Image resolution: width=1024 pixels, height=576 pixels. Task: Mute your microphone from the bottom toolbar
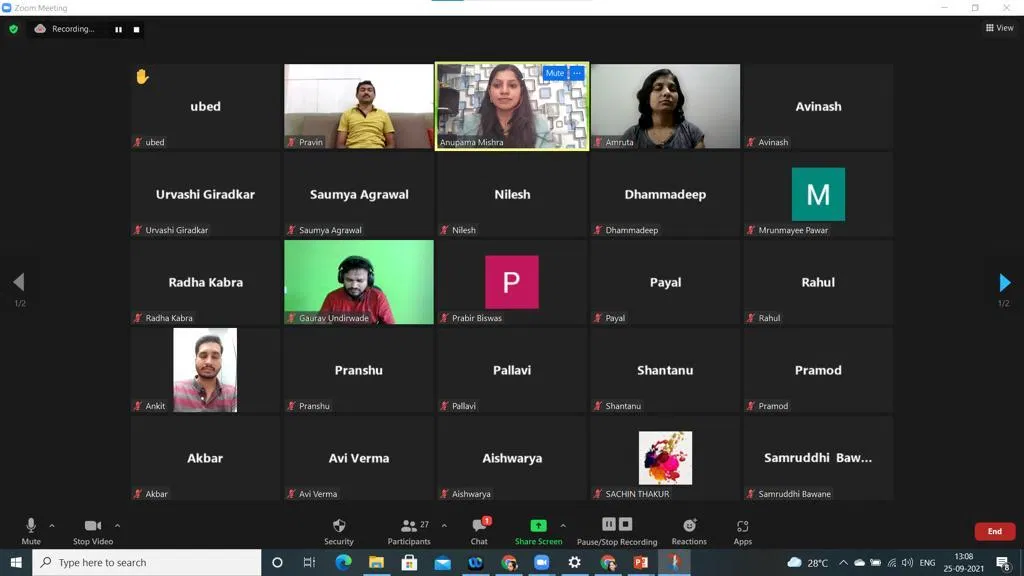tap(31, 531)
